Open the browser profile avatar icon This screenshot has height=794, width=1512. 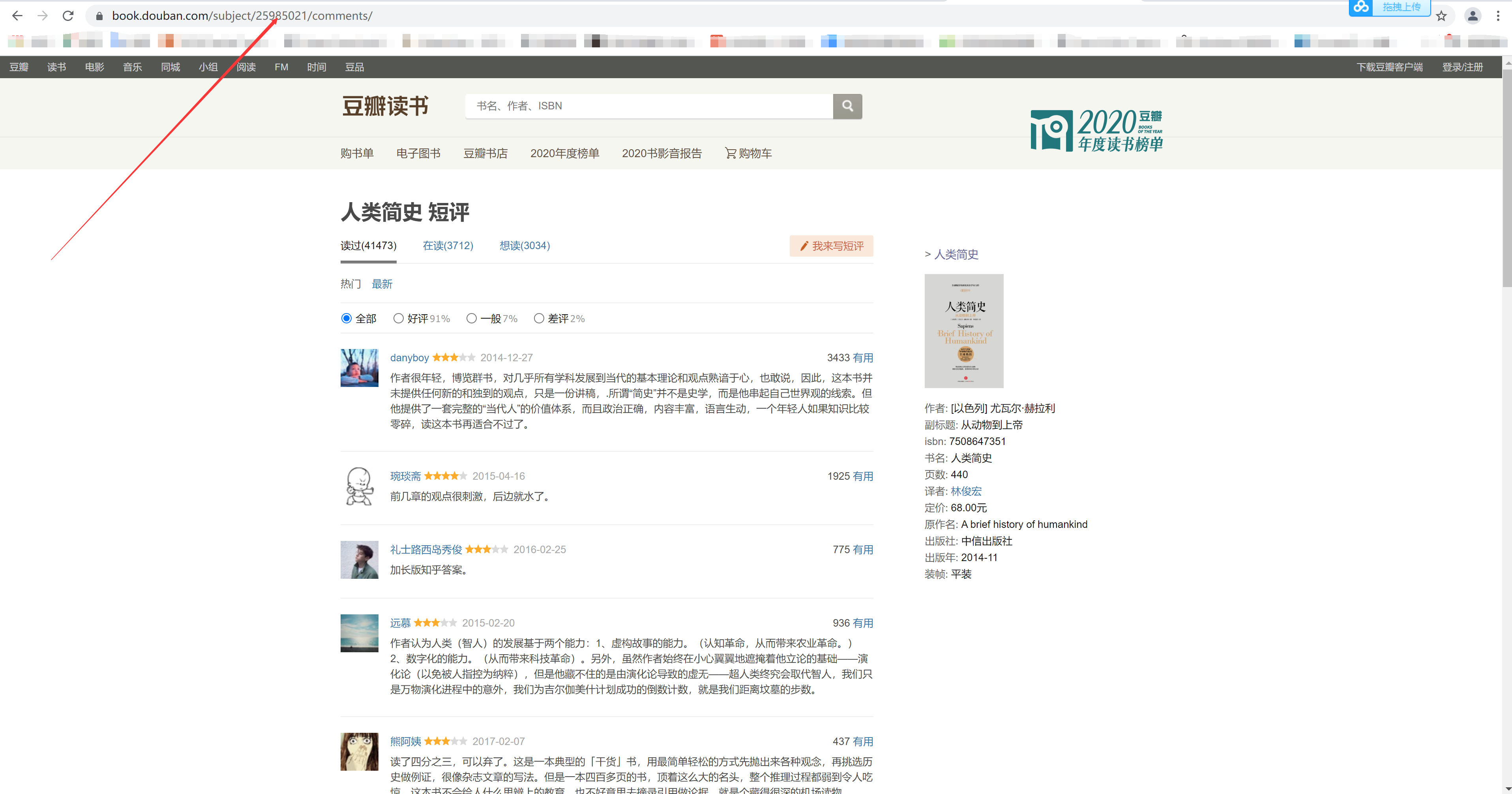point(1472,16)
